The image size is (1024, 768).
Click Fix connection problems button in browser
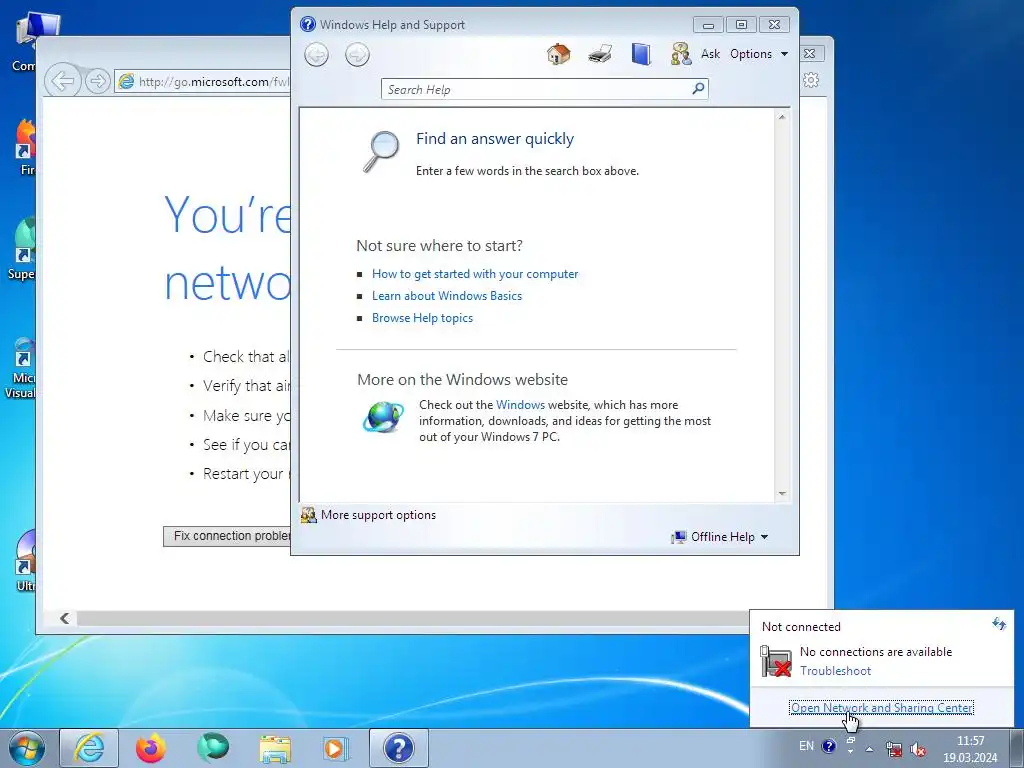227,536
